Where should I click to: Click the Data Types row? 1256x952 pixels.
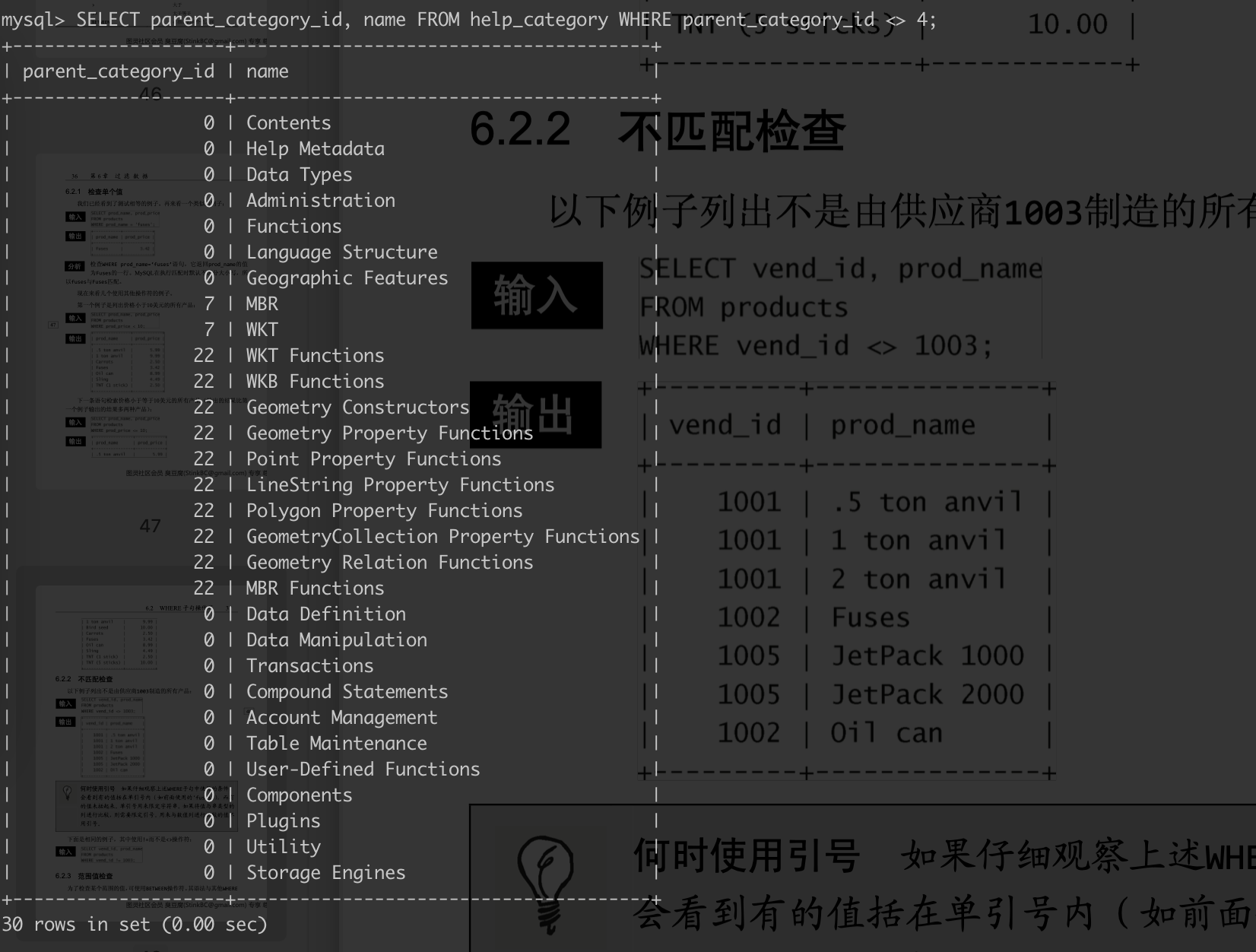(x=331, y=175)
